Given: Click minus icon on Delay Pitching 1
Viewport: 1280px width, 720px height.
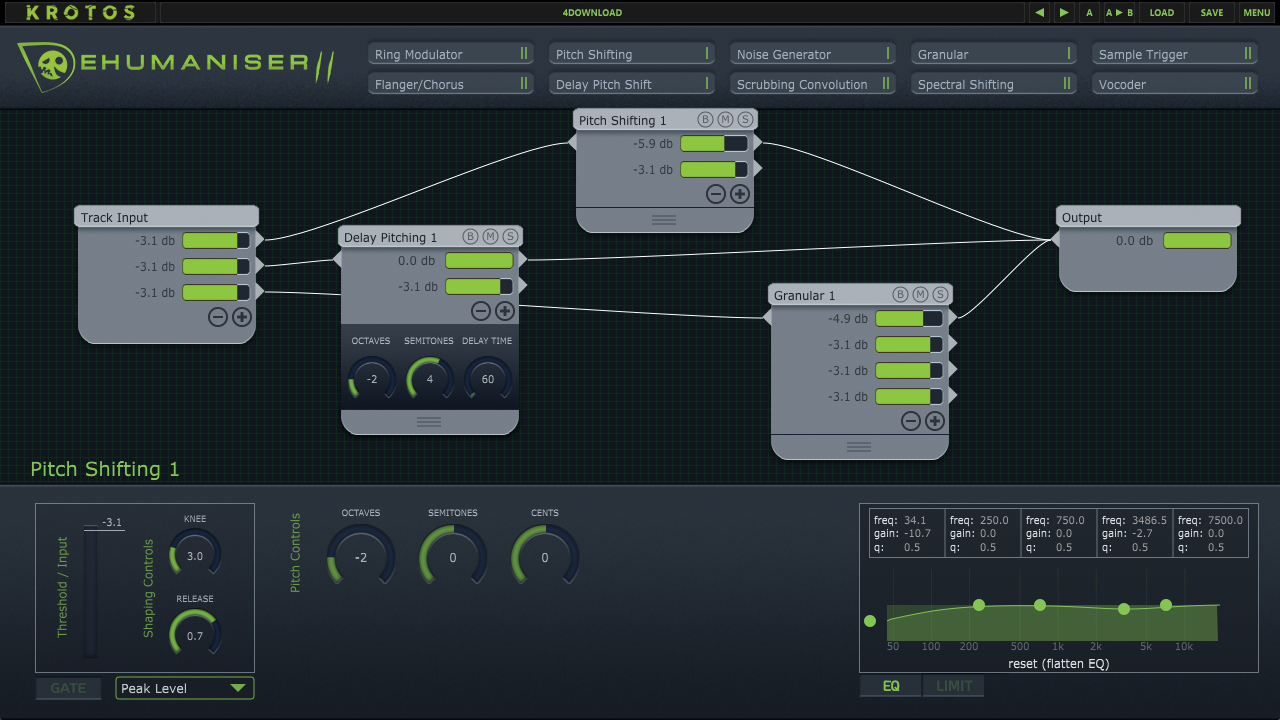Looking at the screenshot, I should (x=481, y=311).
